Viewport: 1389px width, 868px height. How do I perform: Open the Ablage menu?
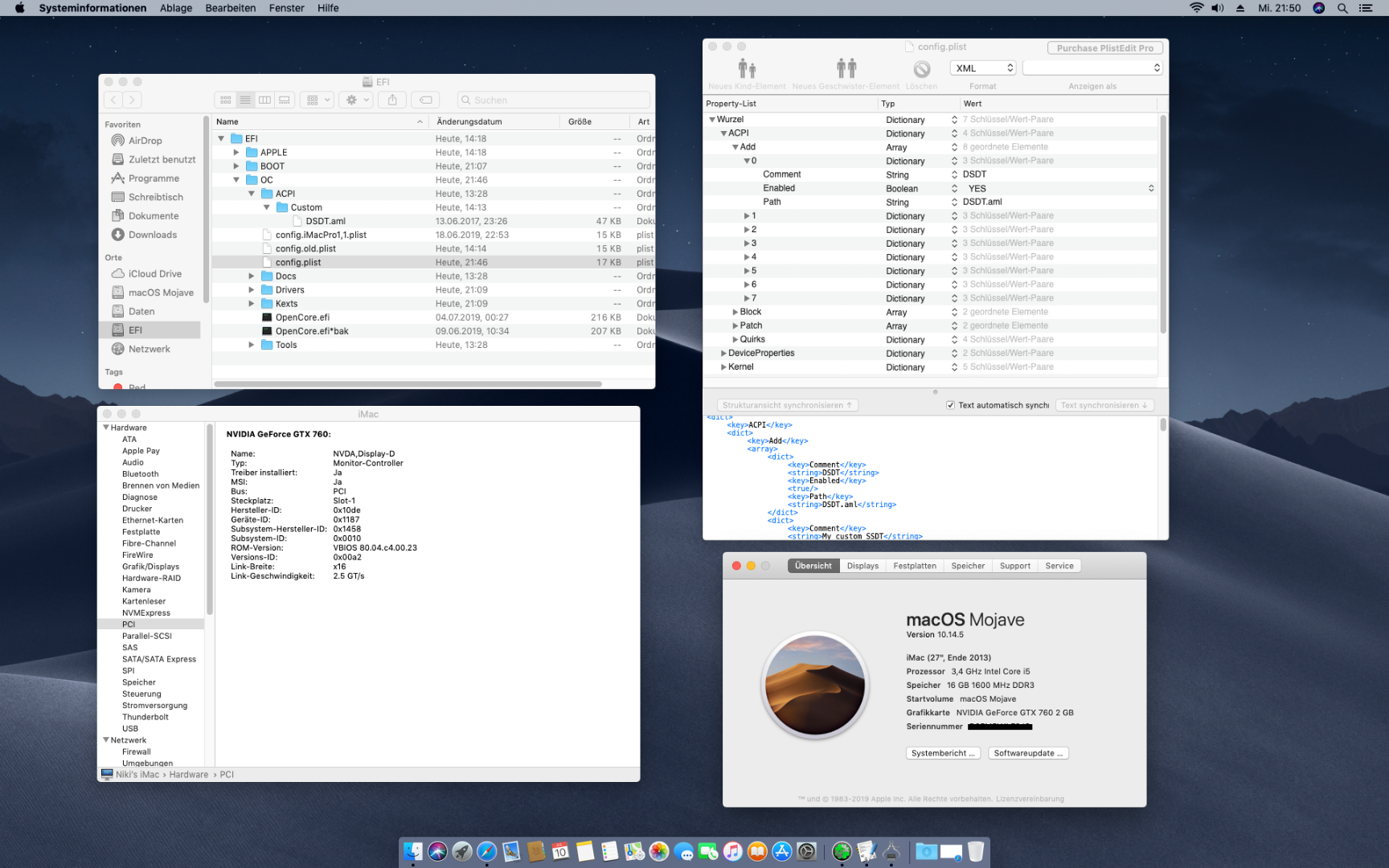175,8
